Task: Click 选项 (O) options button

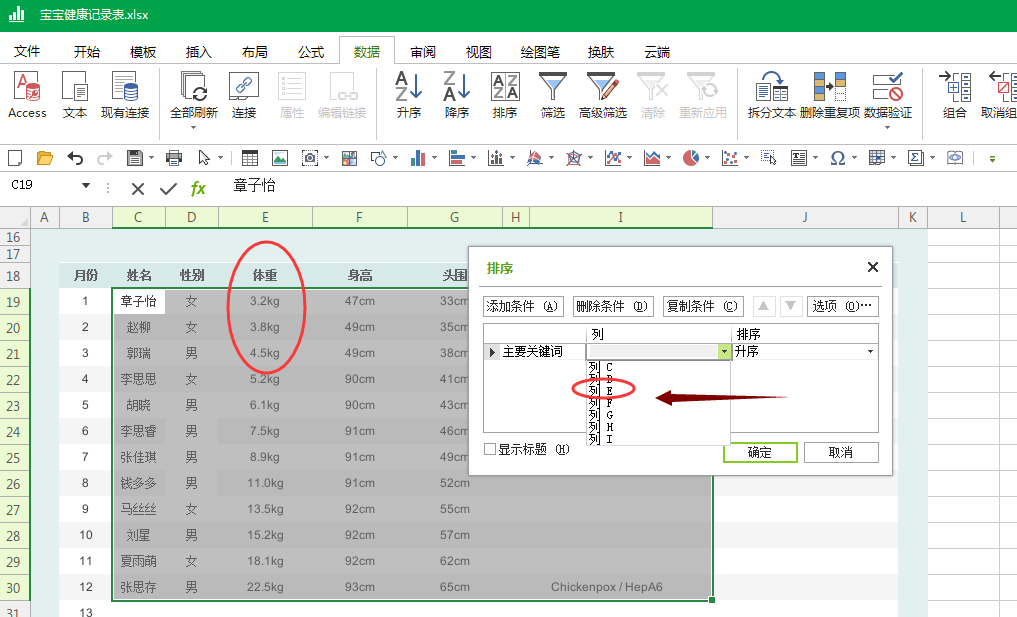Action: [x=843, y=306]
